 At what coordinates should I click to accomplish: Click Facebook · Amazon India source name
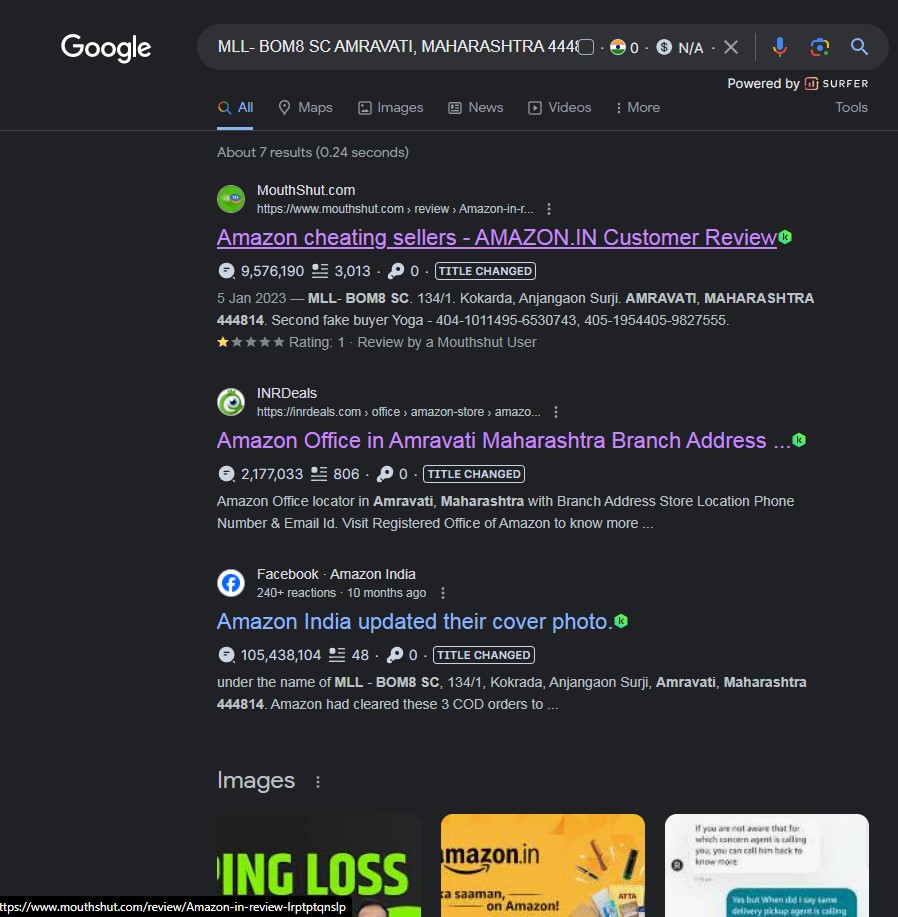[336, 574]
